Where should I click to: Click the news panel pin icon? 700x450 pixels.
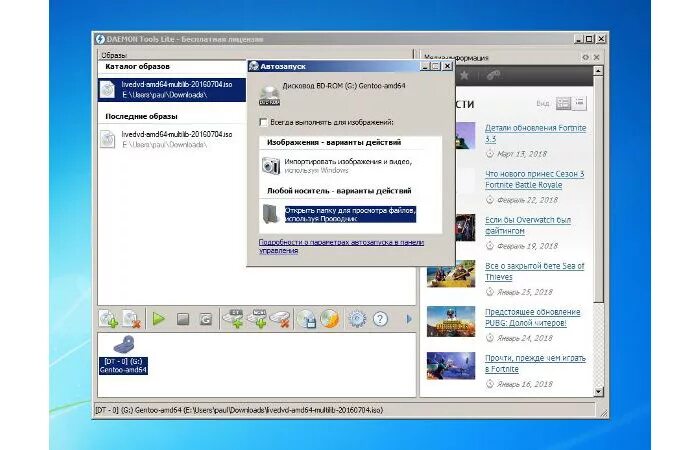point(585,57)
